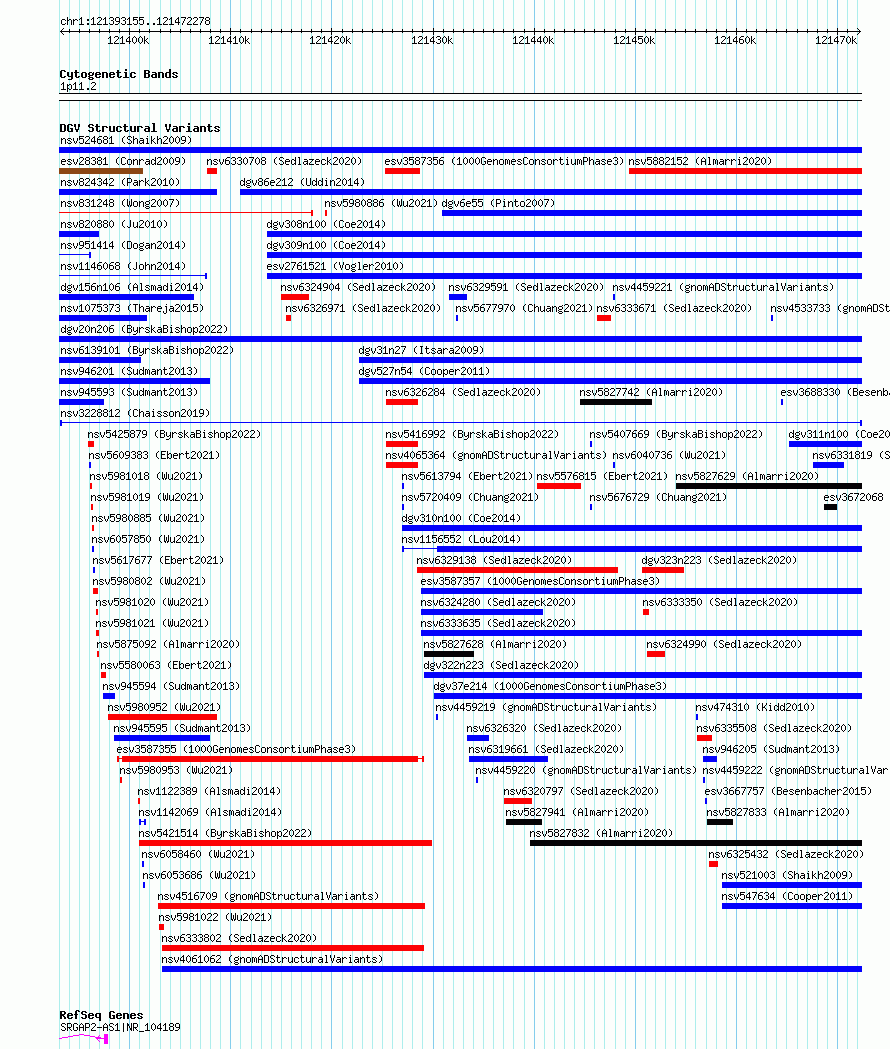
Task: Click nsv5980886 (Wu2021) label
Action: coord(381,203)
